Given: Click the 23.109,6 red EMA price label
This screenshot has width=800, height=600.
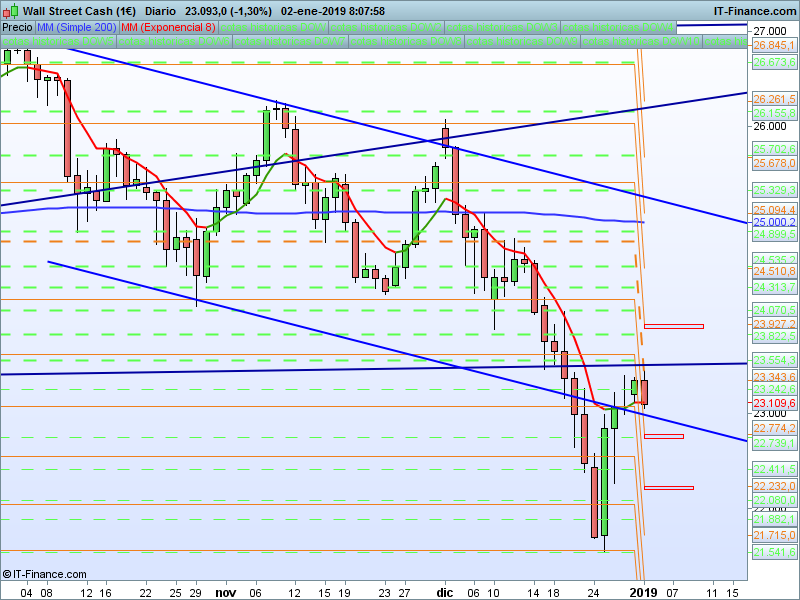Looking at the screenshot, I should [774, 403].
